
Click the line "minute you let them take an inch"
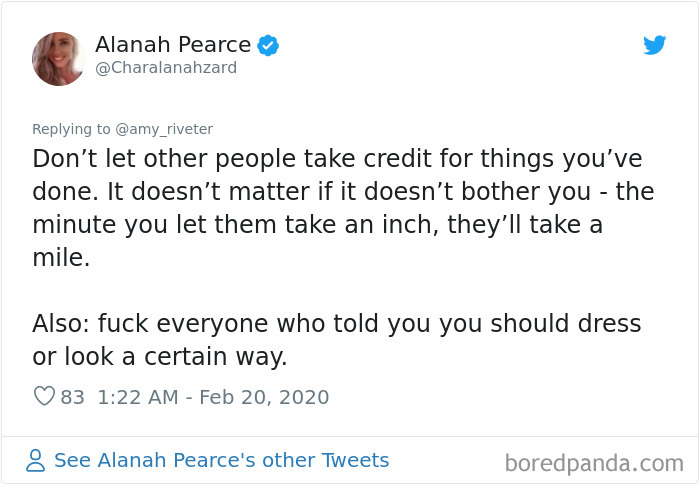317,226
